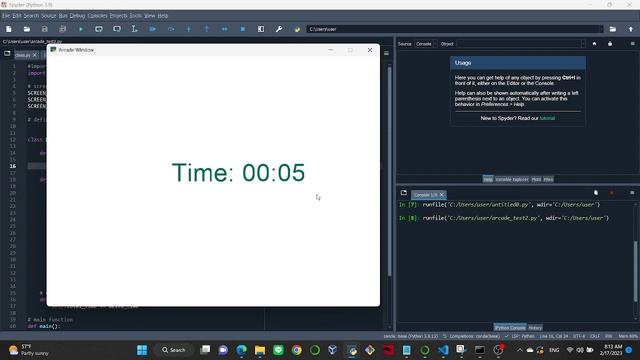This screenshot has height=360, width=640.
Task: Run cell and advance toolbar icon
Action: pos(117,29)
